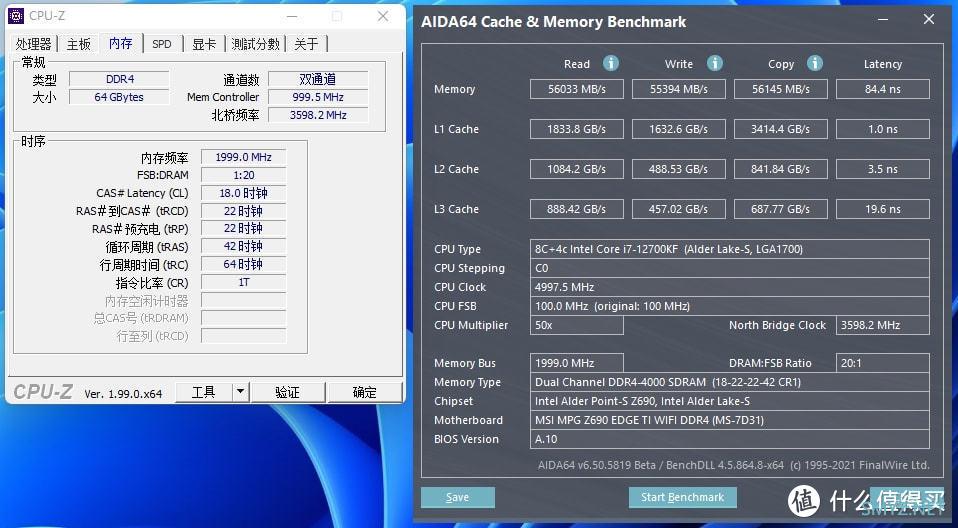Image resolution: width=958 pixels, height=528 pixels.
Task: Click the 北桥频率 value 3598.2 MHz in CPU-Z
Action: [318, 115]
